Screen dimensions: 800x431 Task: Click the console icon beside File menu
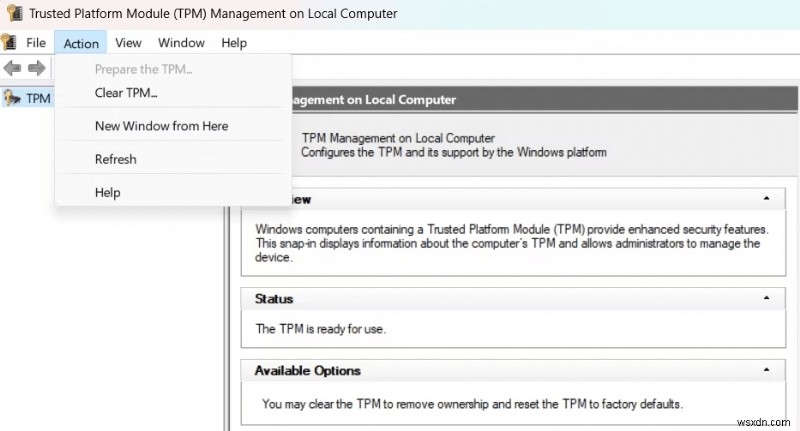9,42
